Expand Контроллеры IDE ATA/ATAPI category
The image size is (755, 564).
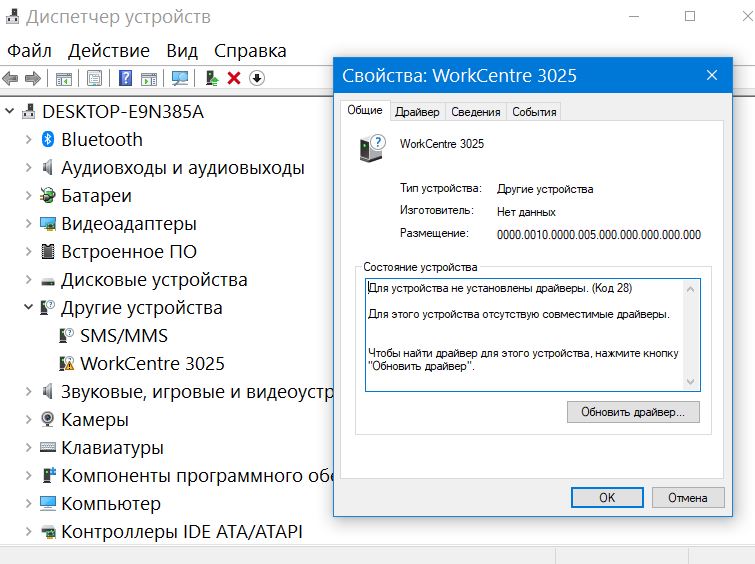pyautogui.click(x=28, y=531)
